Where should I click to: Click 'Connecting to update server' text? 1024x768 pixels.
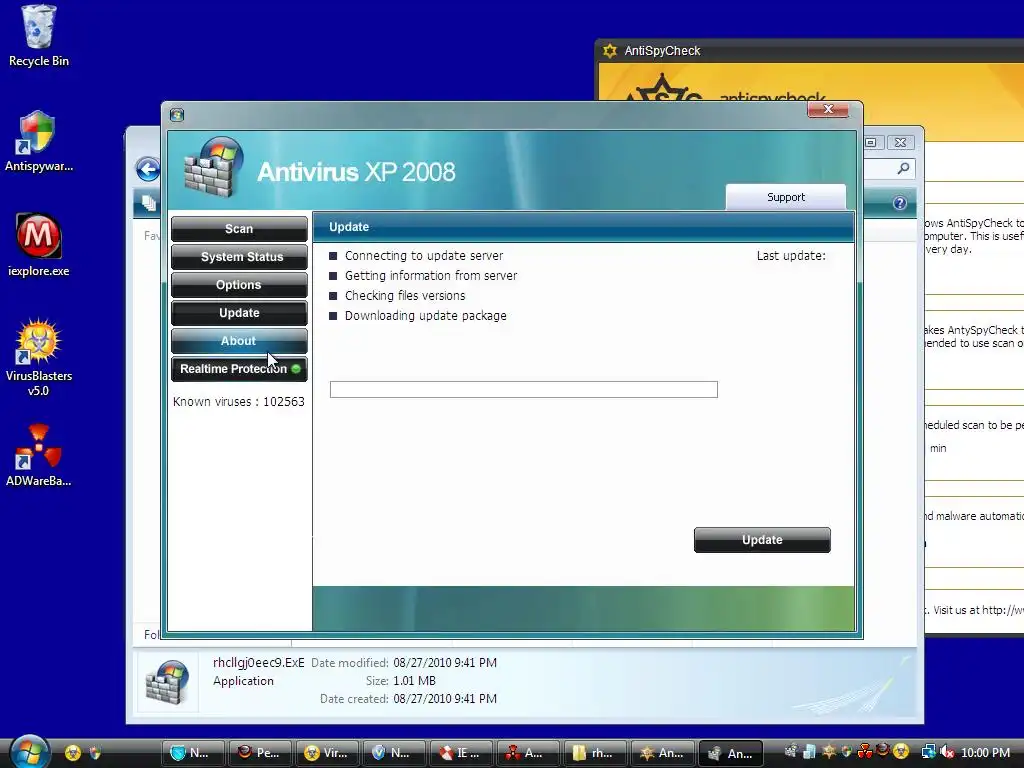pos(424,256)
